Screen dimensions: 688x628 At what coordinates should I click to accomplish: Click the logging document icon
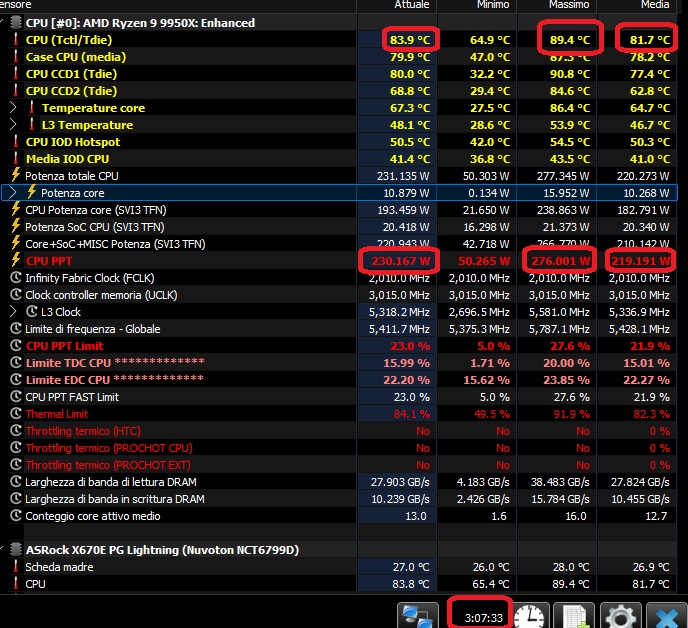[574, 616]
